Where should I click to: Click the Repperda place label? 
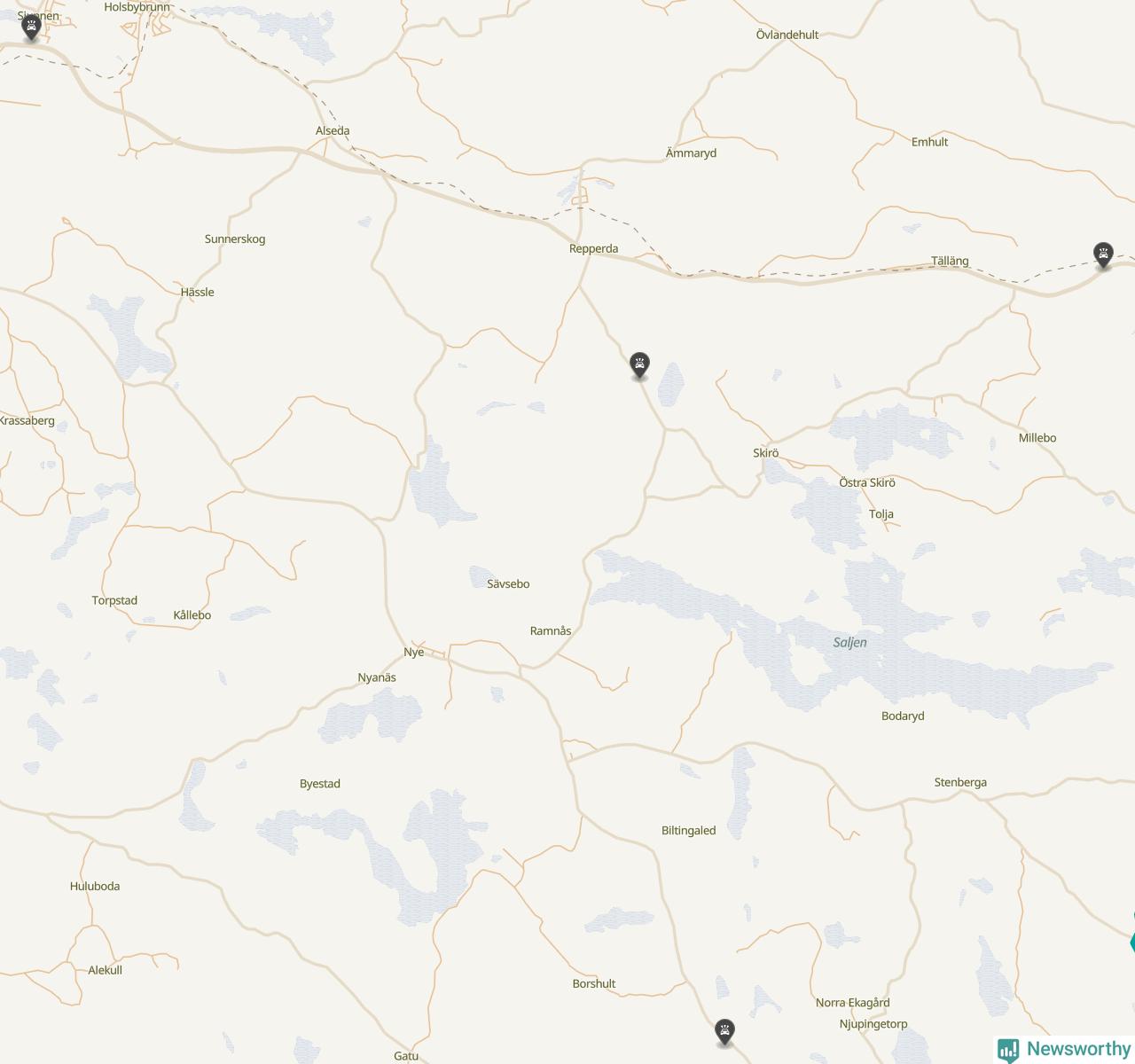(x=593, y=248)
